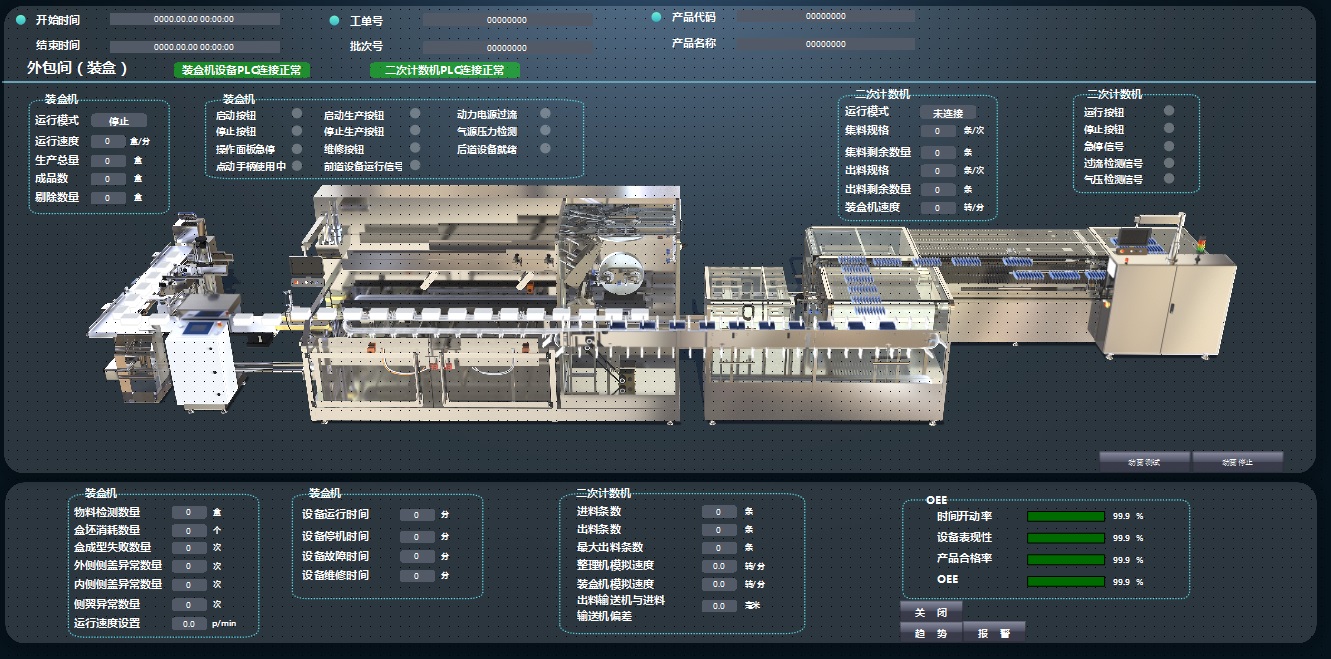
Task: Click the 出料输送机与进料输送机偏差 value field
Action: (719, 606)
